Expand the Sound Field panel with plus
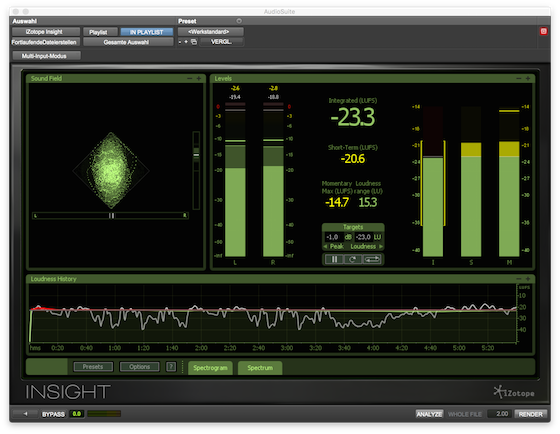 [199, 78]
